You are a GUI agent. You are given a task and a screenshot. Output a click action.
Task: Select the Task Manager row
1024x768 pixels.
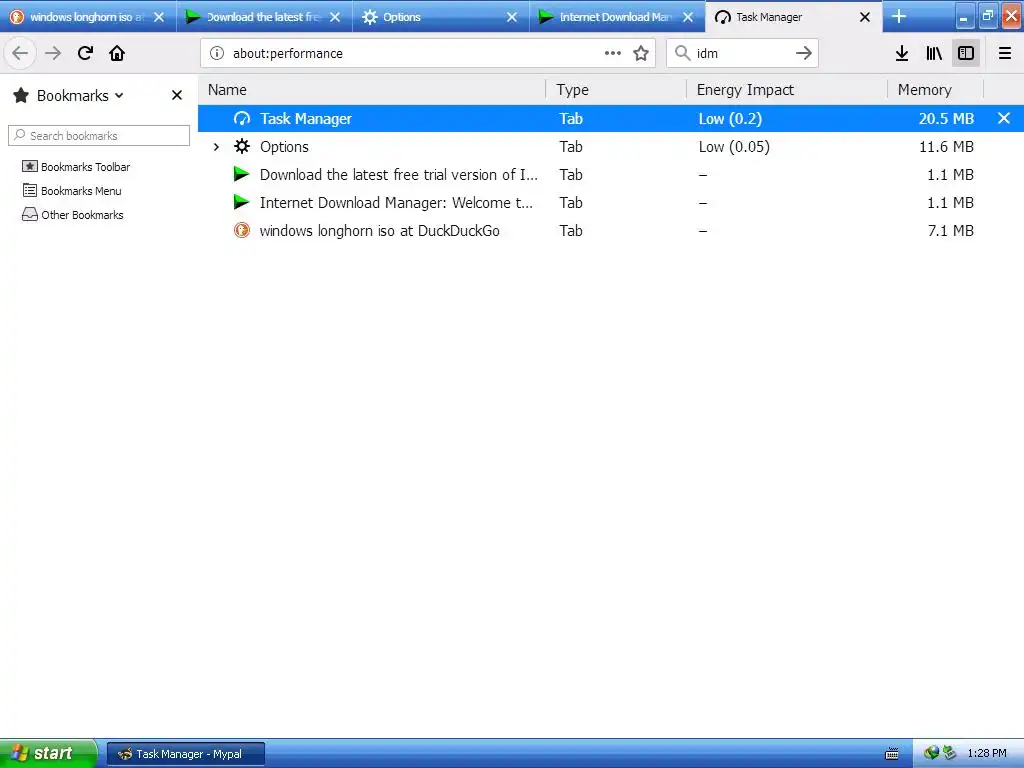click(611, 118)
